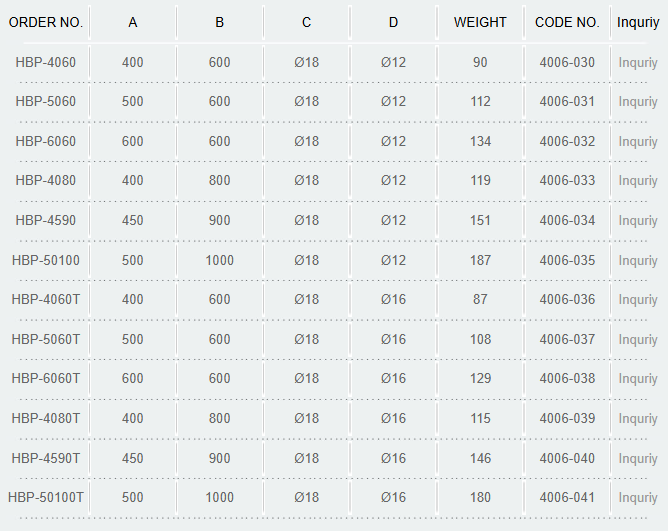Click the HBP-50100T order number
This screenshot has height=531, width=668.
46,497
